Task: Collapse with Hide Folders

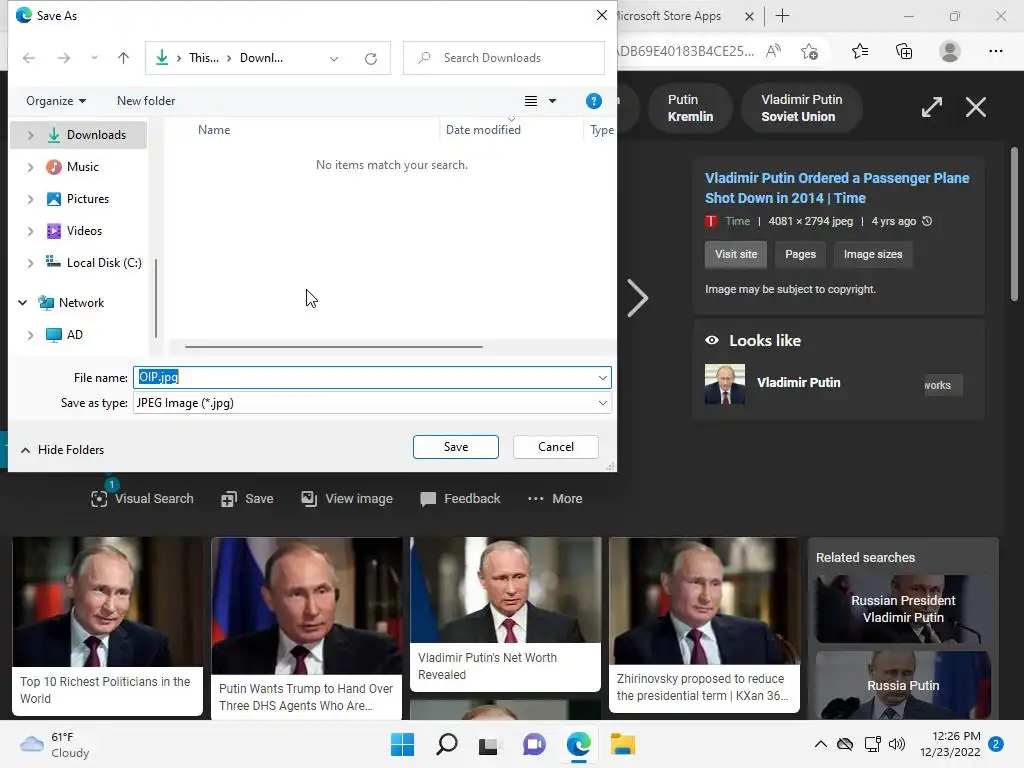Action: (x=62, y=450)
